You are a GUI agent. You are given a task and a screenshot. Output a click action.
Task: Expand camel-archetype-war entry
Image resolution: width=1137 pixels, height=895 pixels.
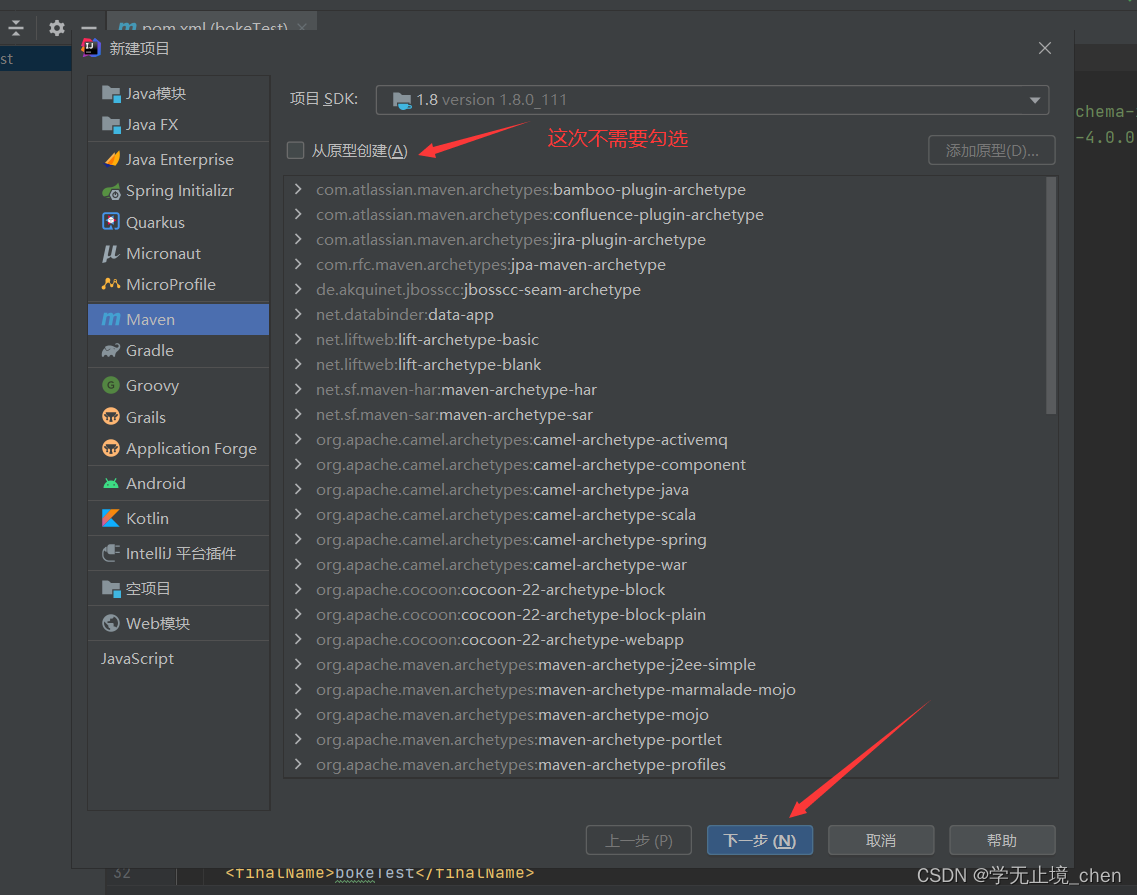point(298,564)
